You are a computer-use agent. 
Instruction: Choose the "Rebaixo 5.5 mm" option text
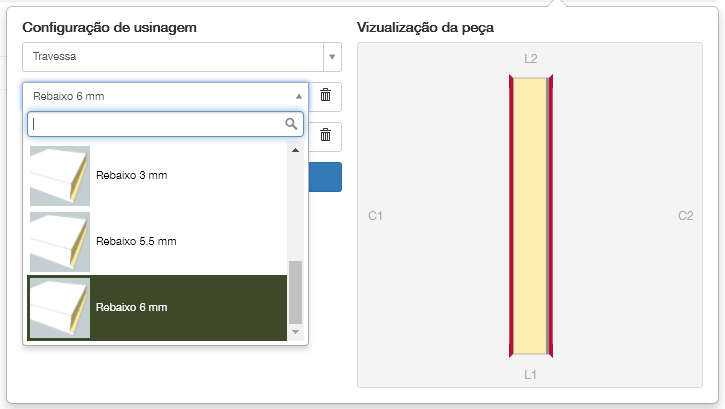[x=136, y=241]
